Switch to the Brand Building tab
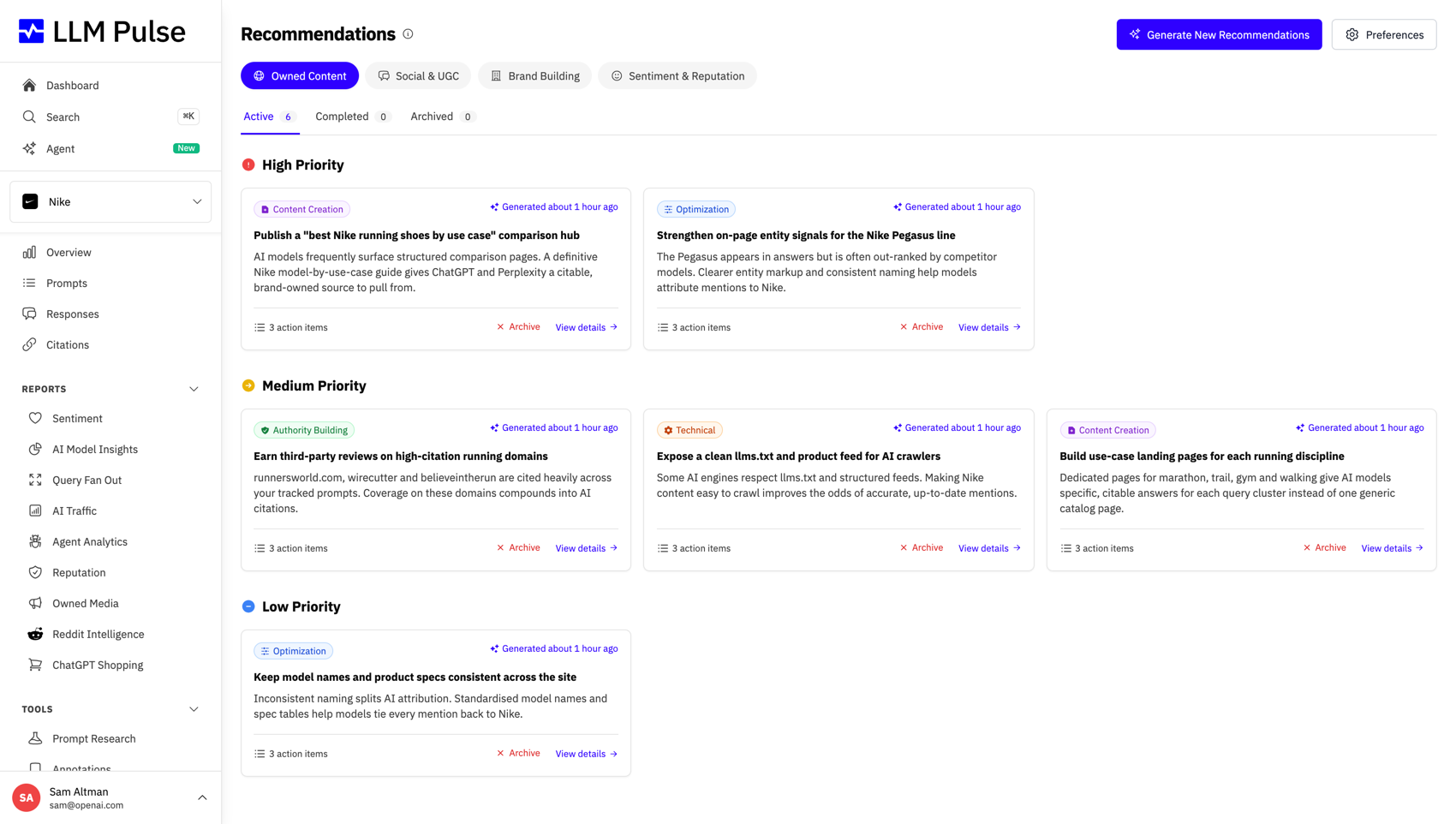 pos(534,76)
